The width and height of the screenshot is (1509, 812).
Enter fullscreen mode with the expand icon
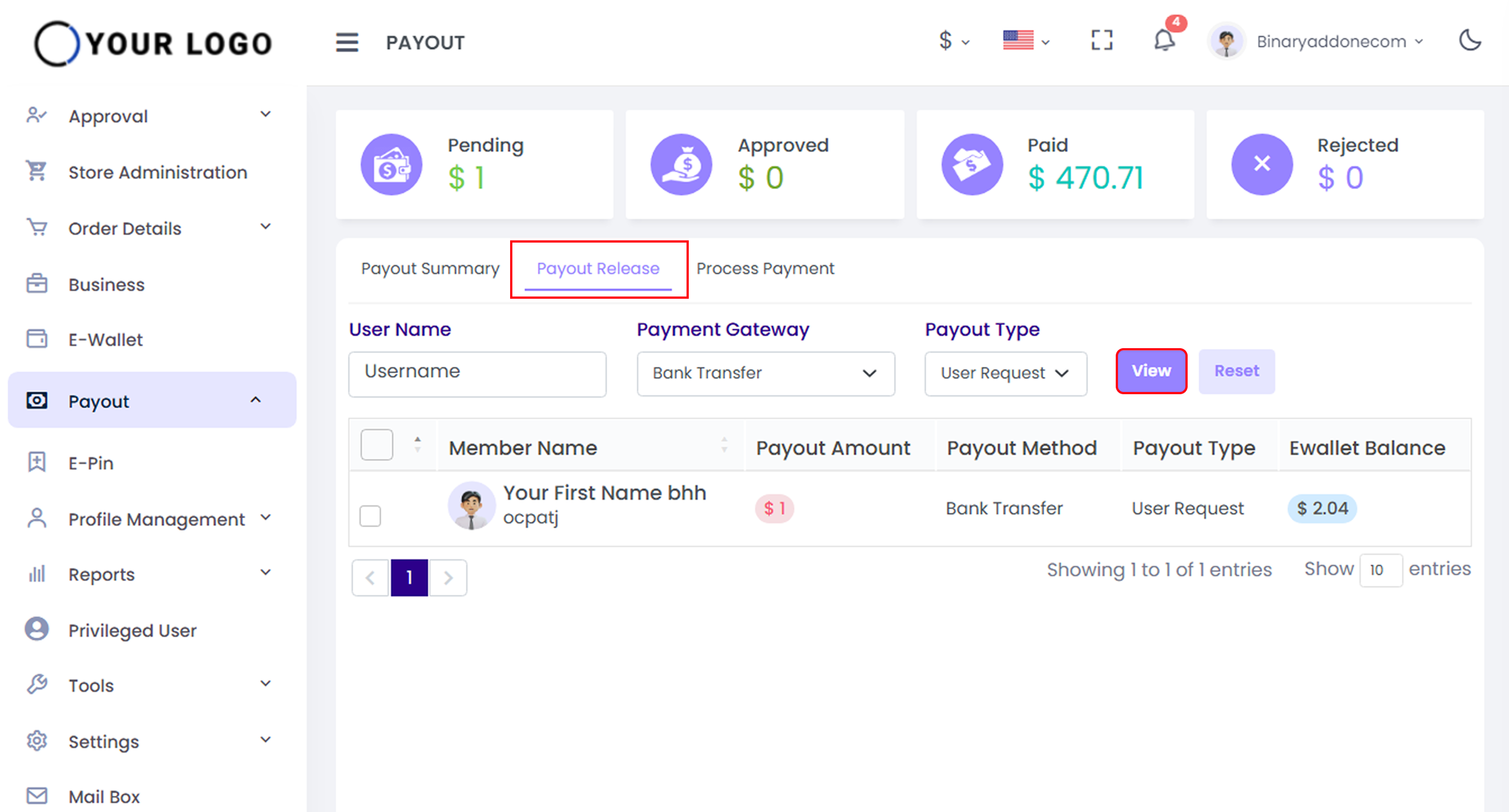coord(1102,40)
